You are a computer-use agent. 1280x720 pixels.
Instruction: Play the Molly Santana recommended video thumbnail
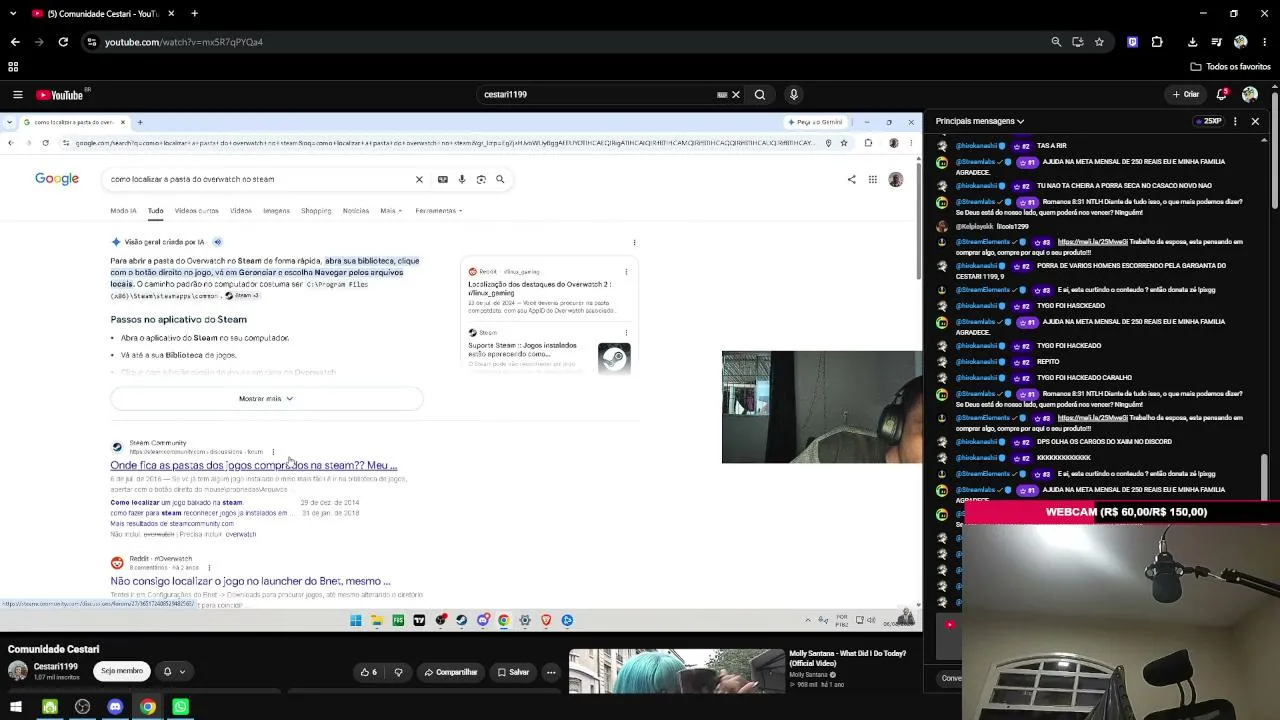click(677, 671)
